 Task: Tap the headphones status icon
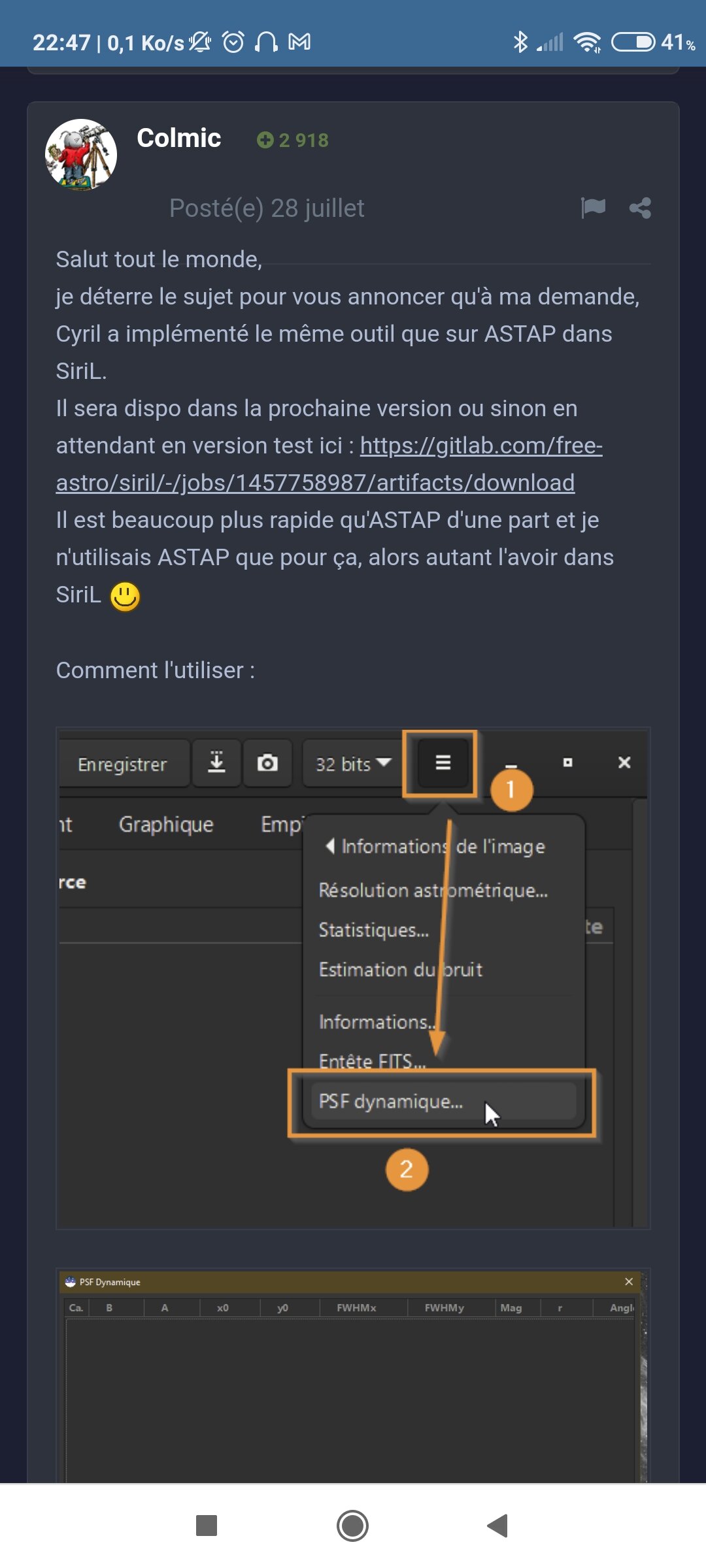point(266,42)
